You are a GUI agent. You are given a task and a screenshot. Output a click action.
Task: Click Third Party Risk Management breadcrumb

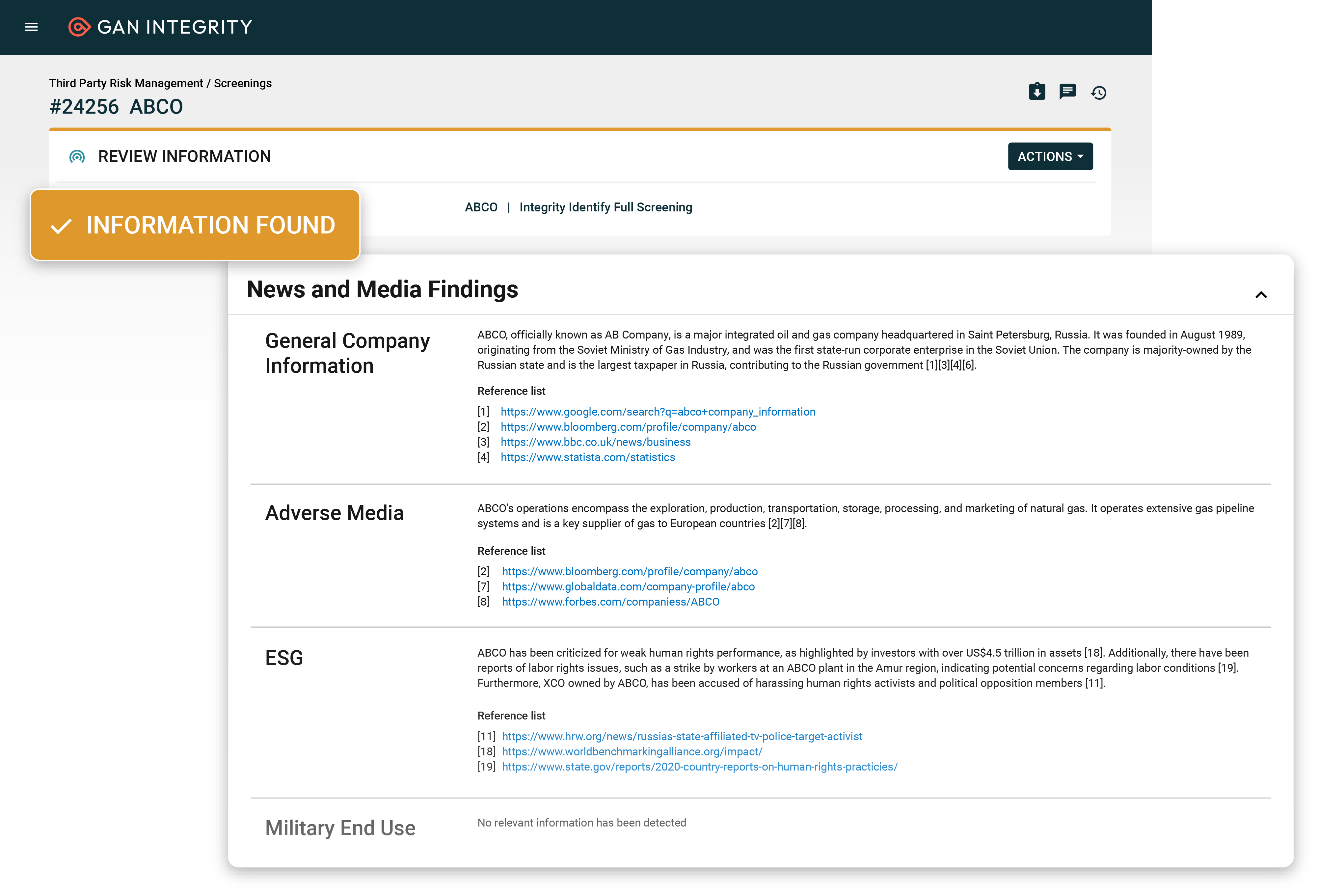(125, 83)
